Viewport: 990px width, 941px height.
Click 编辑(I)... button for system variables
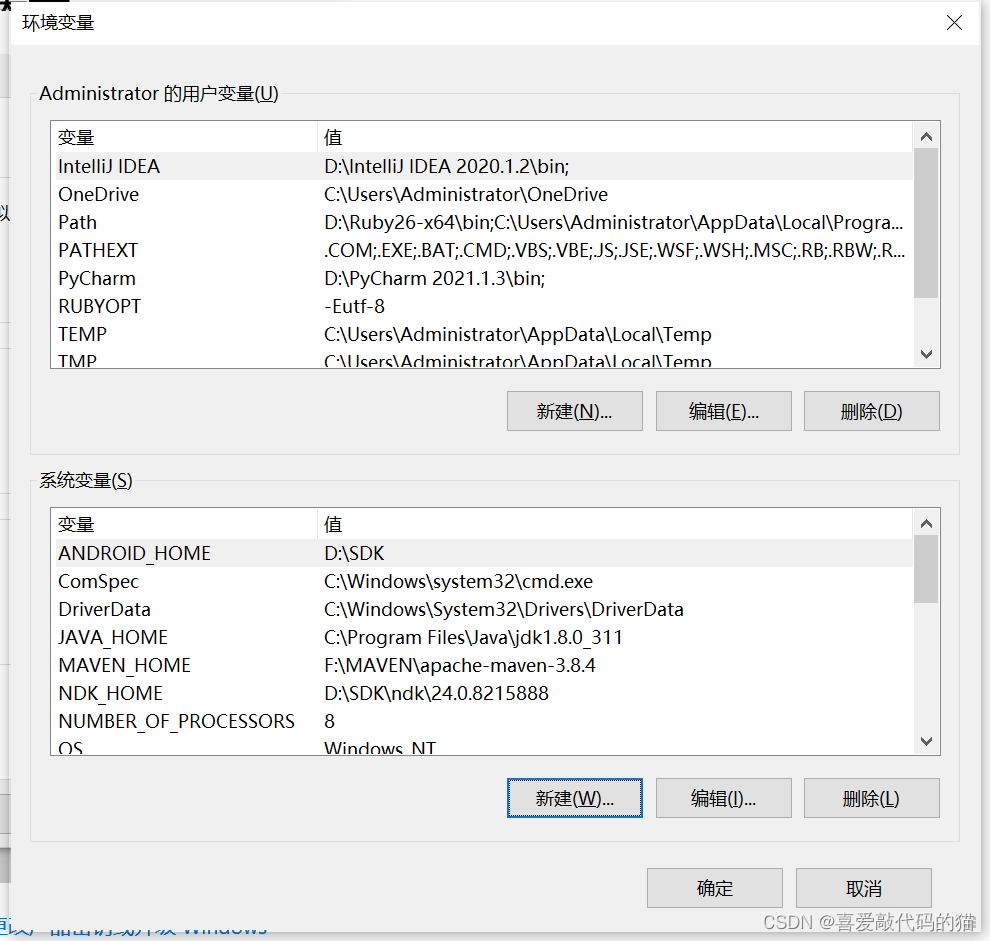point(724,798)
